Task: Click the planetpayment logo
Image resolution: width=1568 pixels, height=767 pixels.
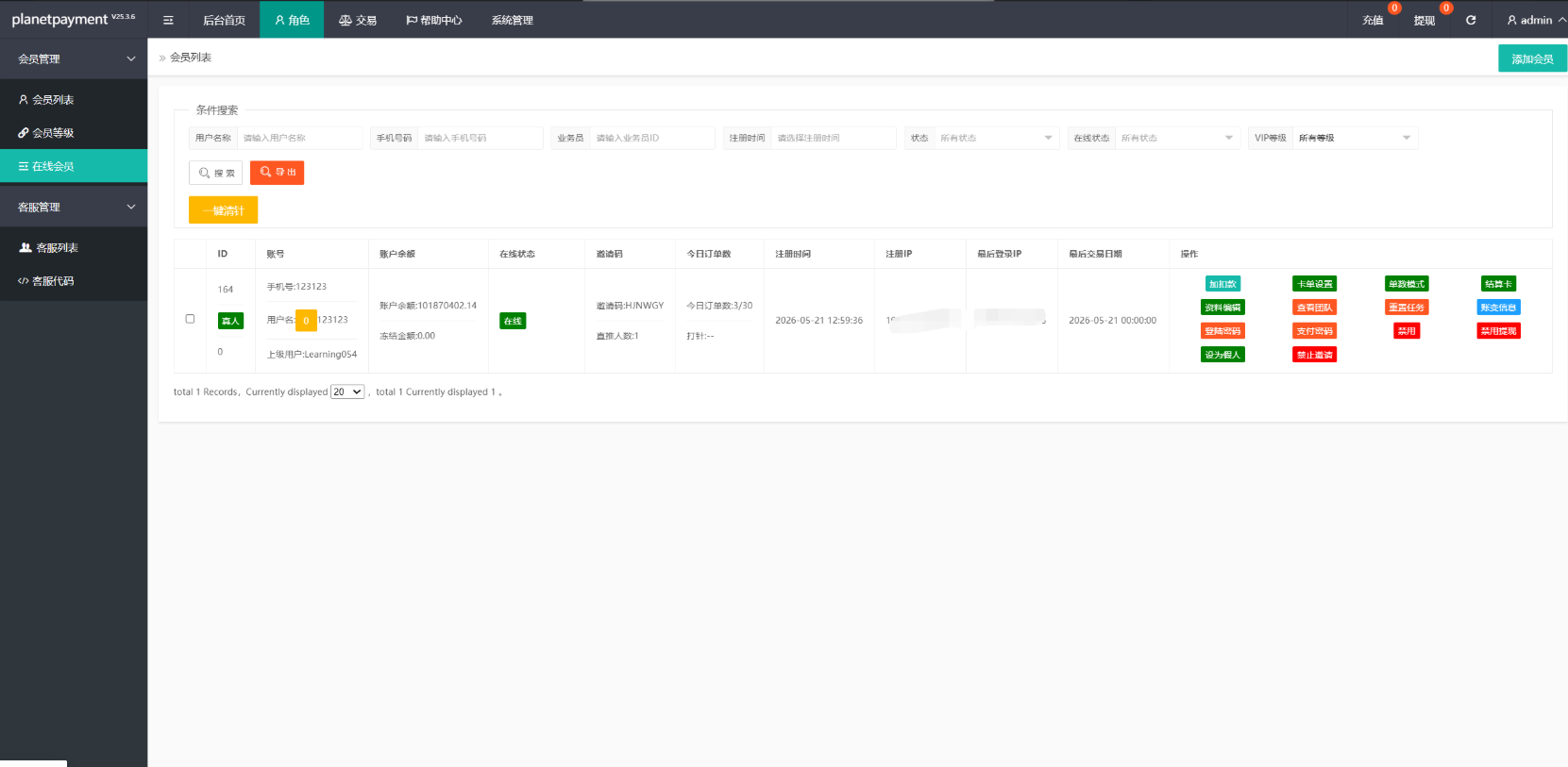Action: [x=74, y=19]
